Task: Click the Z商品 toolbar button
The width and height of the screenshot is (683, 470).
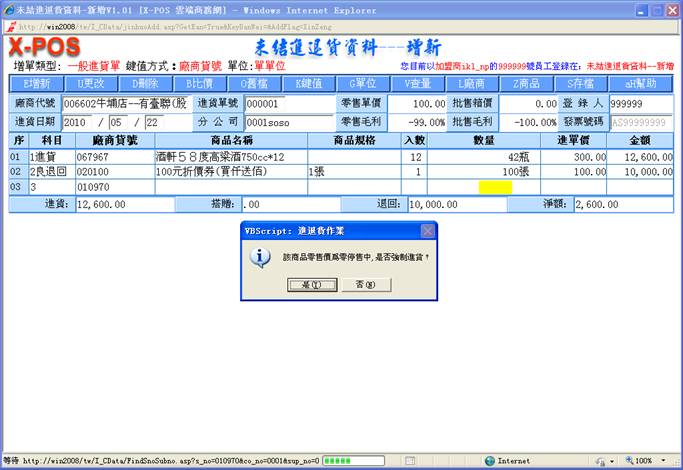Action: point(526,84)
